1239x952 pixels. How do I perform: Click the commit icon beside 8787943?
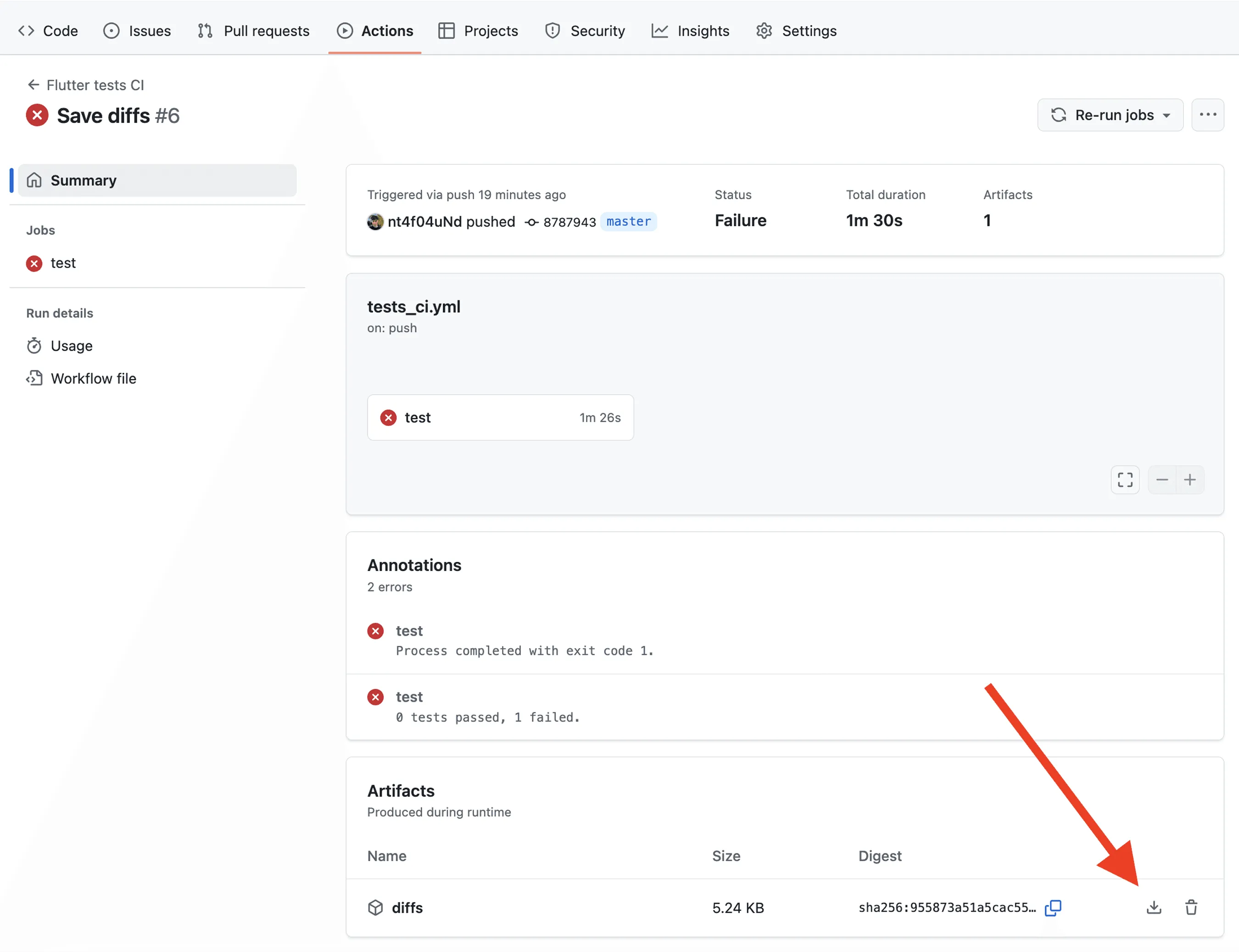pyautogui.click(x=531, y=222)
